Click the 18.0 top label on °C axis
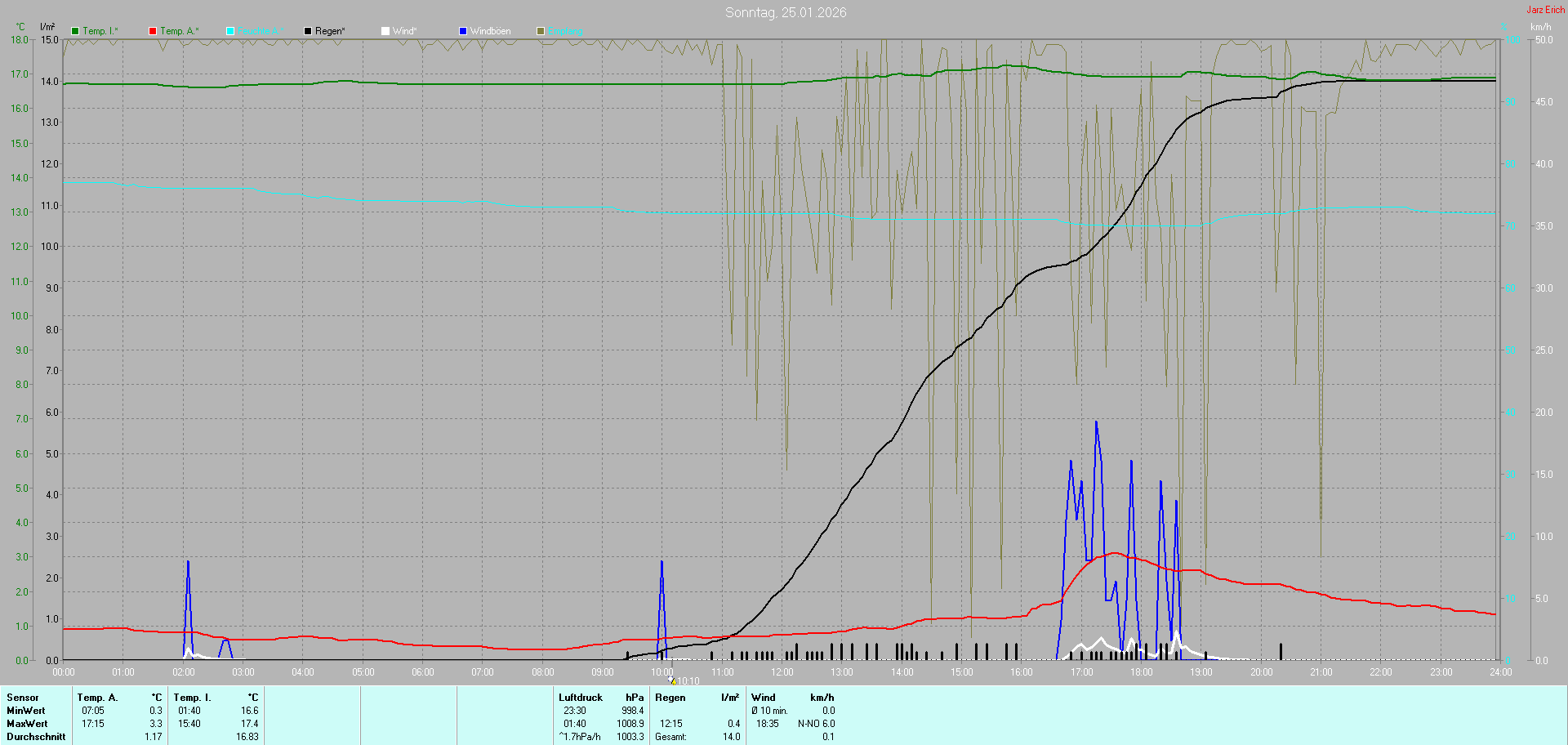The height and width of the screenshot is (745, 1568). [19, 39]
